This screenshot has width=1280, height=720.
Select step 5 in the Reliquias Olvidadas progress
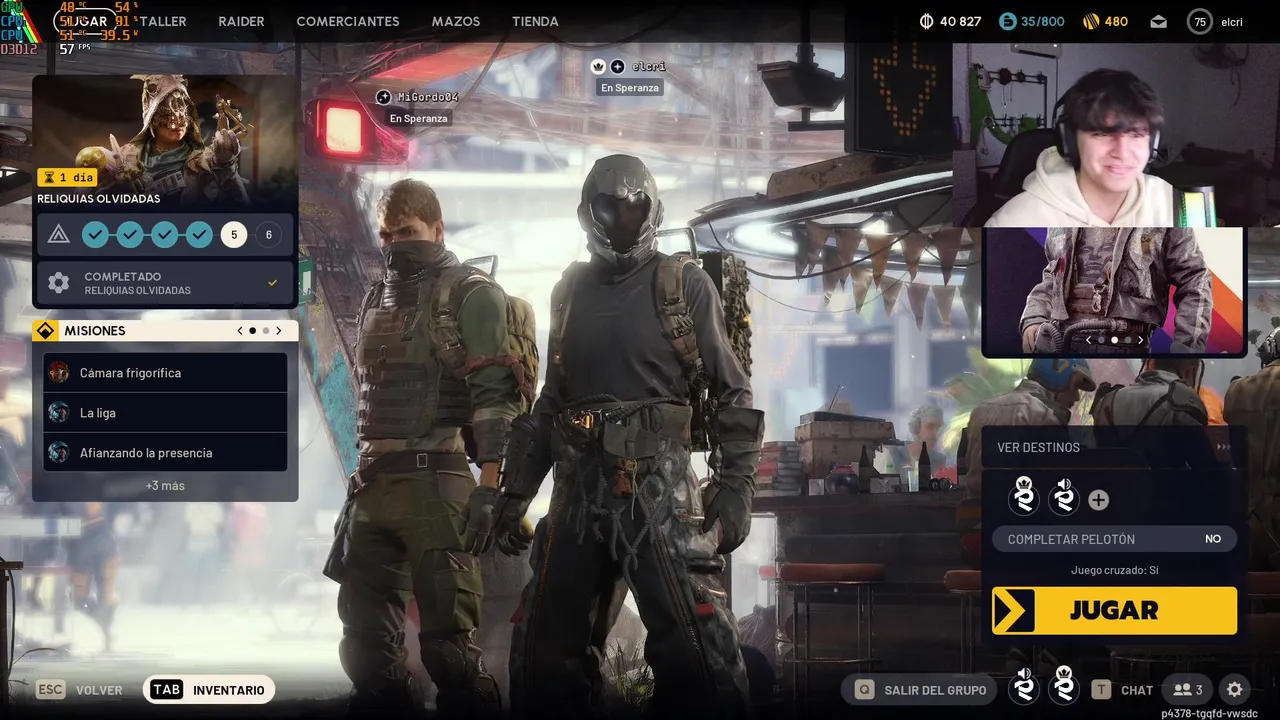[x=234, y=235]
